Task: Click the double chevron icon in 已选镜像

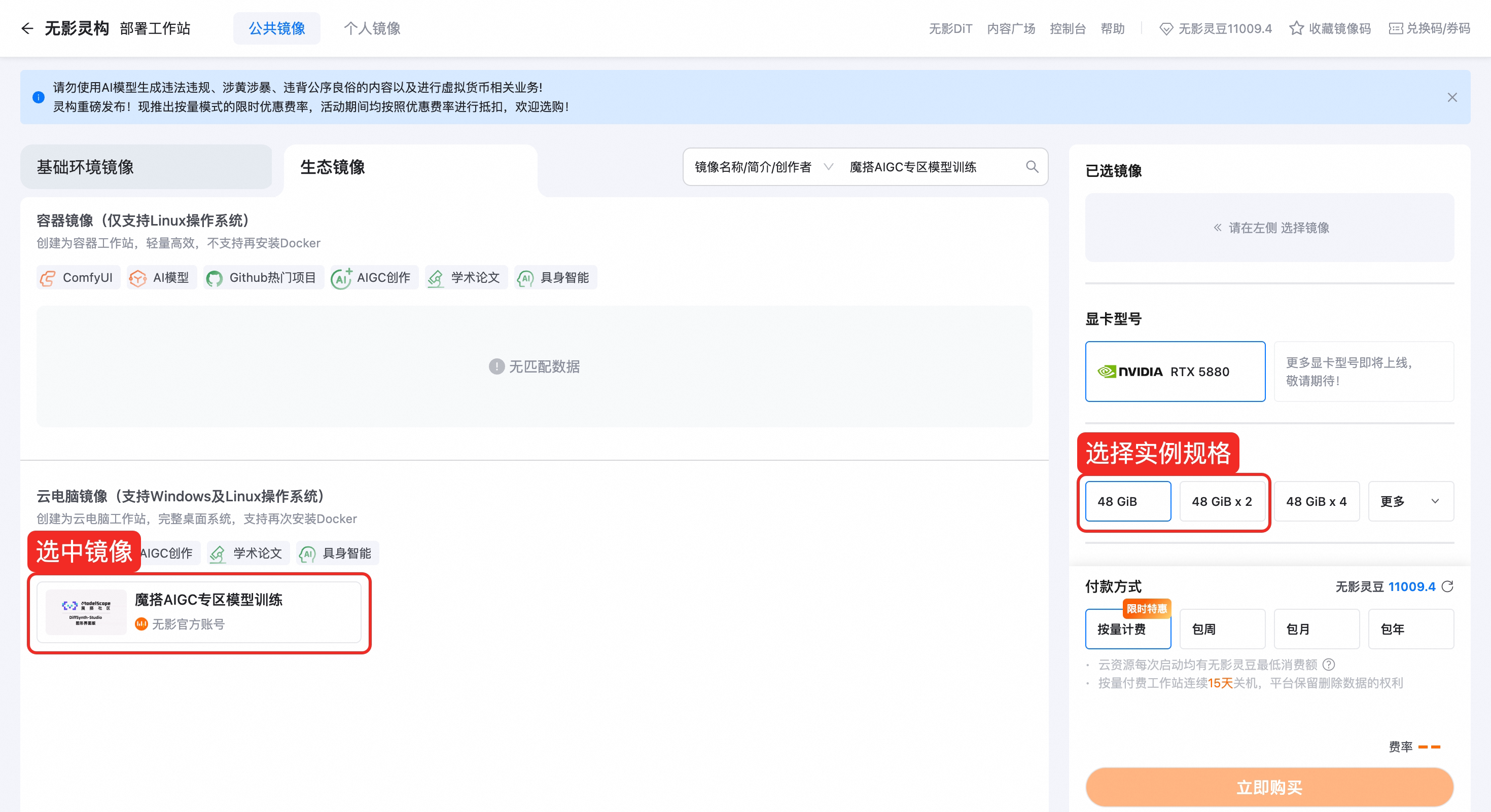Action: (x=1217, y=228)
